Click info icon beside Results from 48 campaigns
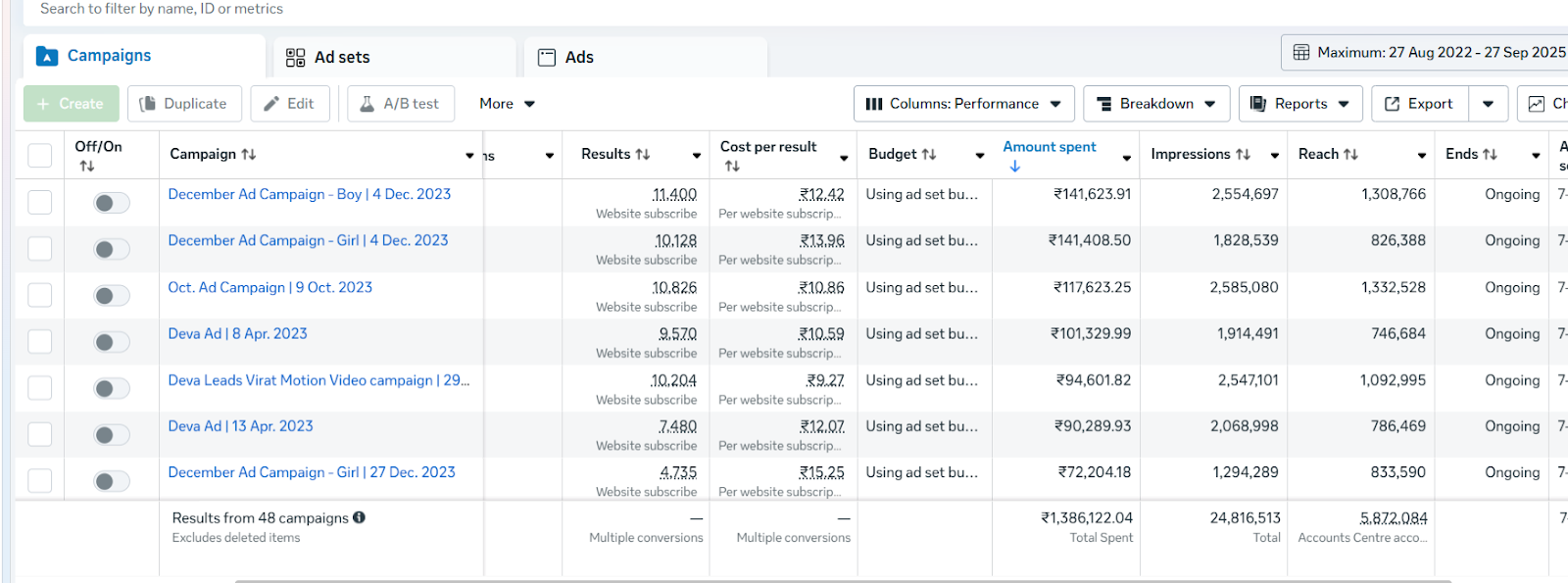The width and height of the screenshot is (1568, 583). tap(360, 517)
